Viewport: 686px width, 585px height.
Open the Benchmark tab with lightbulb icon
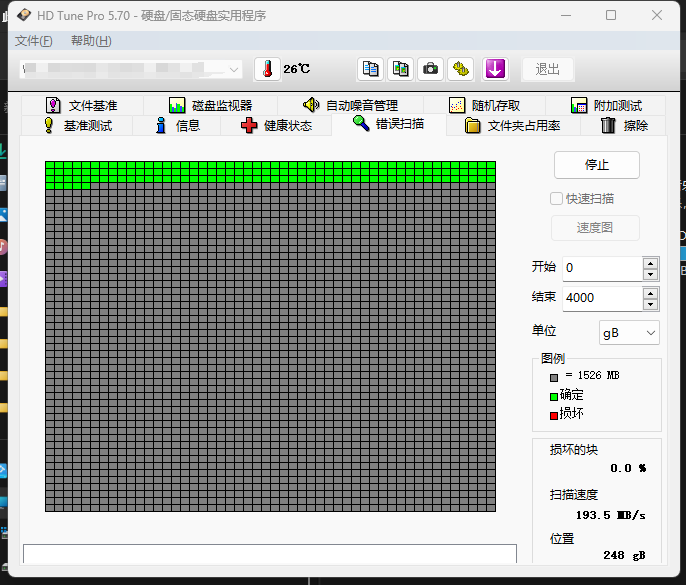point(78,126)
